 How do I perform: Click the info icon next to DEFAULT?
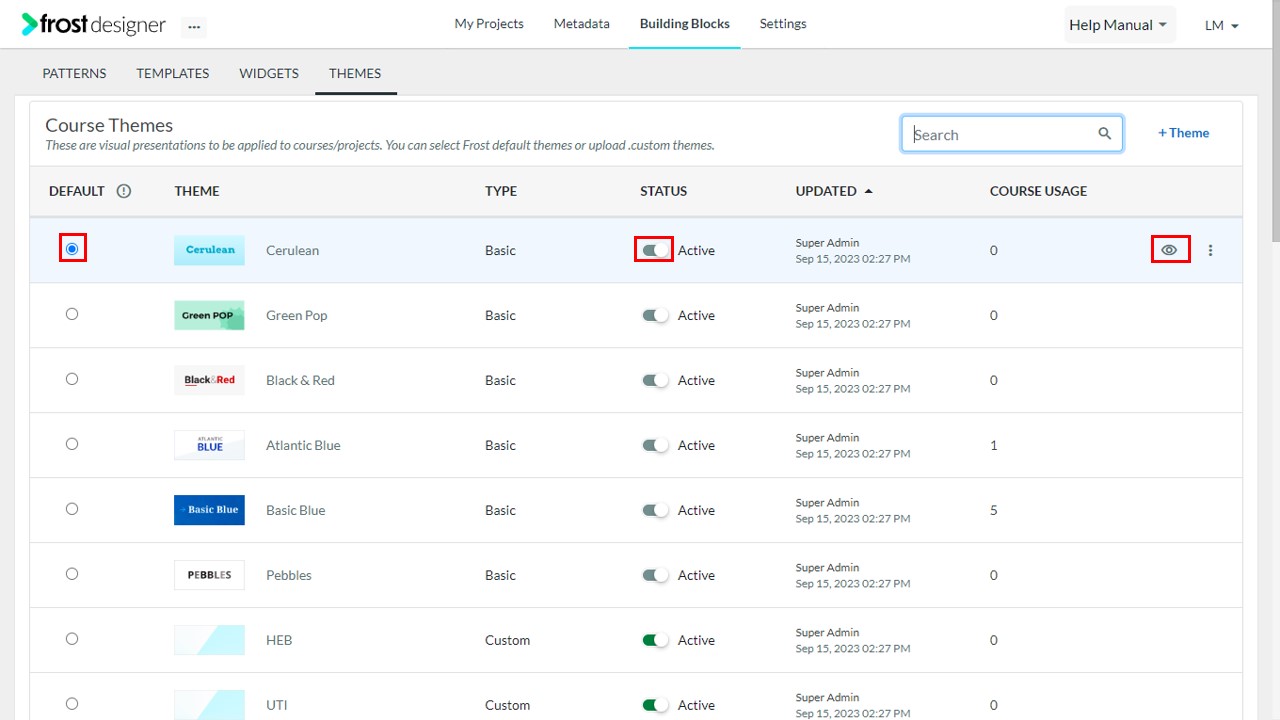[124, 191]
